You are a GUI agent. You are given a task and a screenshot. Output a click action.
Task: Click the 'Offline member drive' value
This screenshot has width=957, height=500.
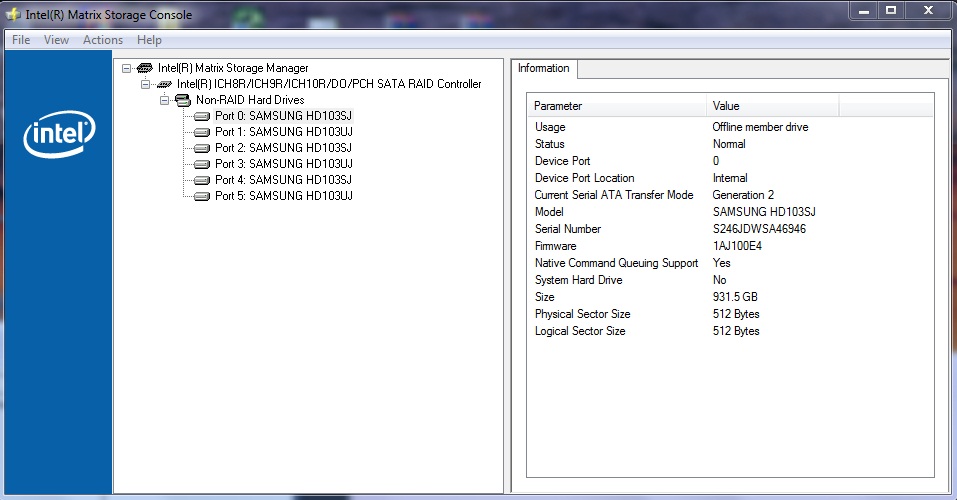pos(760,127)
